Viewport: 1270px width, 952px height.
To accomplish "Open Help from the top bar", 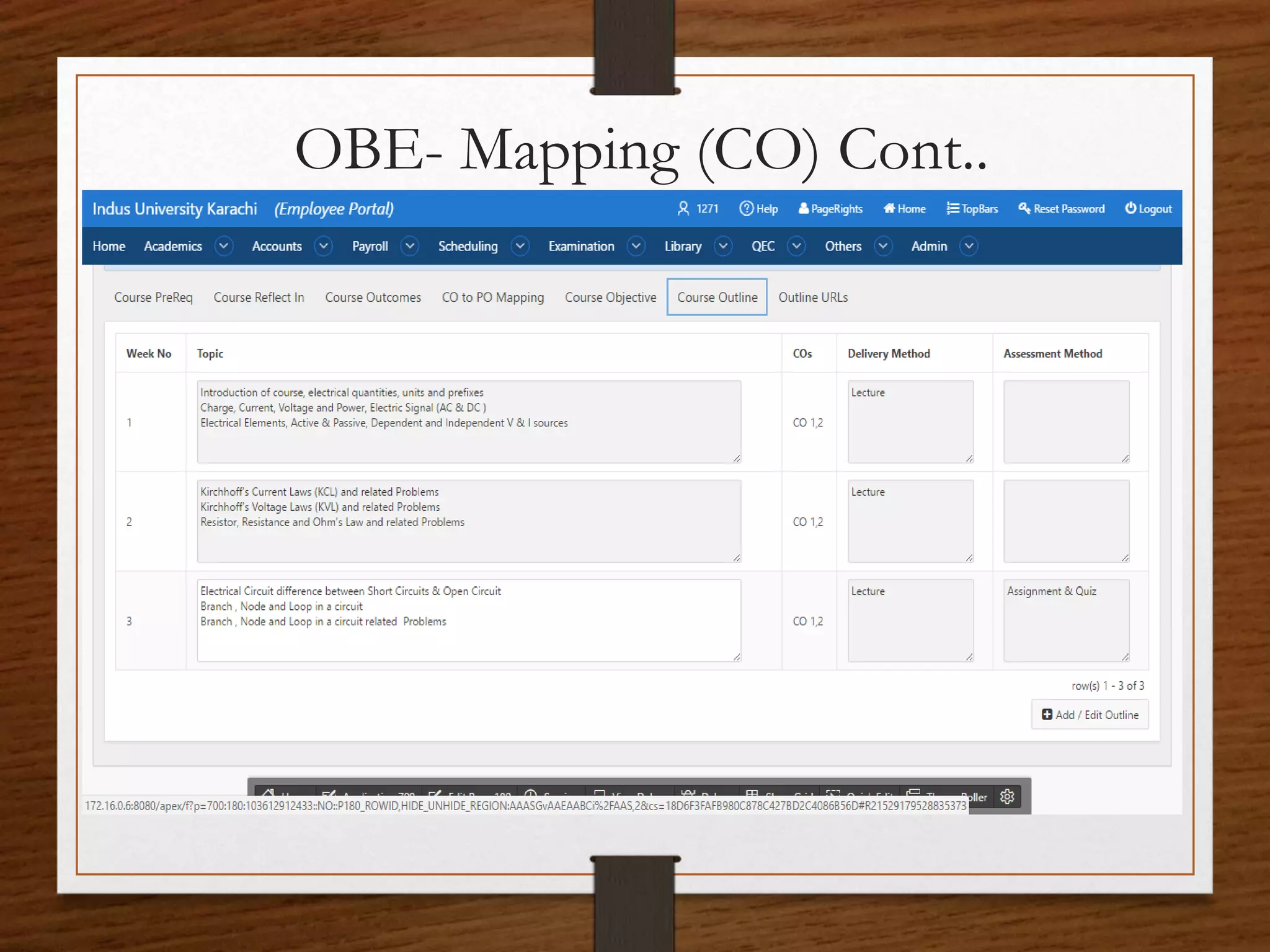I will tap(758, 208).
